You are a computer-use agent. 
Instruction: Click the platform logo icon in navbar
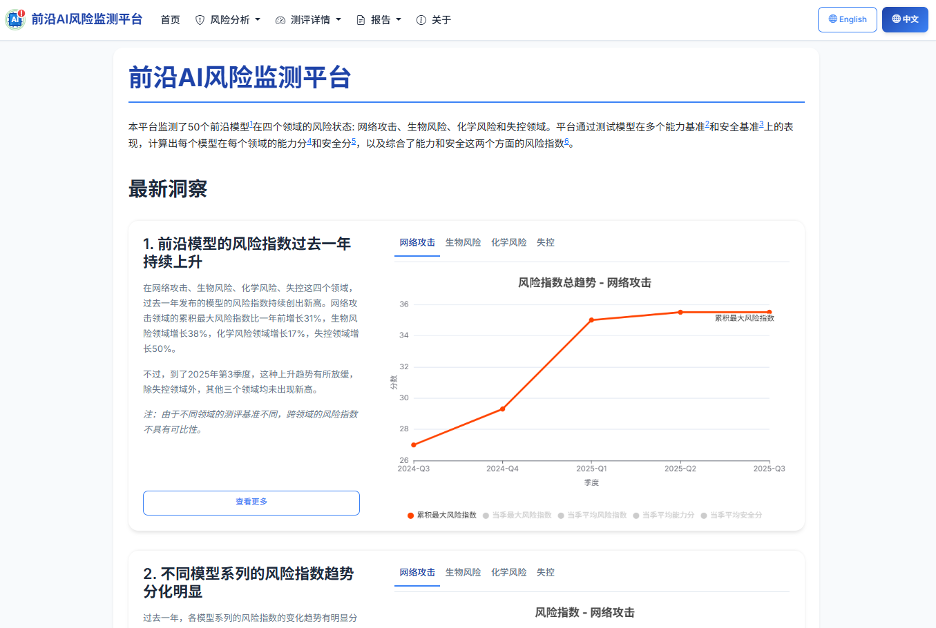coord(15,19)
